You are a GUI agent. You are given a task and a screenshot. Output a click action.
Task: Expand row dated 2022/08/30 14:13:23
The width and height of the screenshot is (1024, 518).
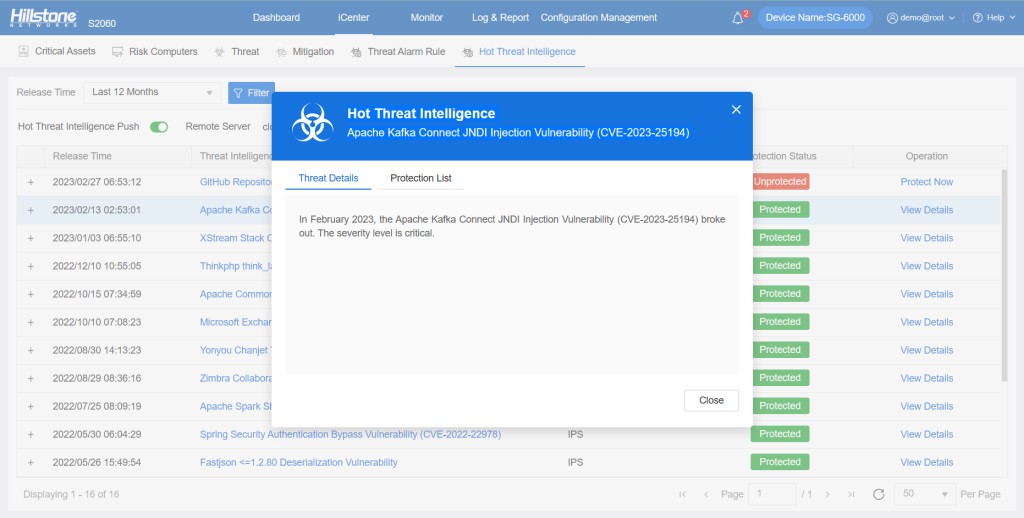(x=31, y=351)
